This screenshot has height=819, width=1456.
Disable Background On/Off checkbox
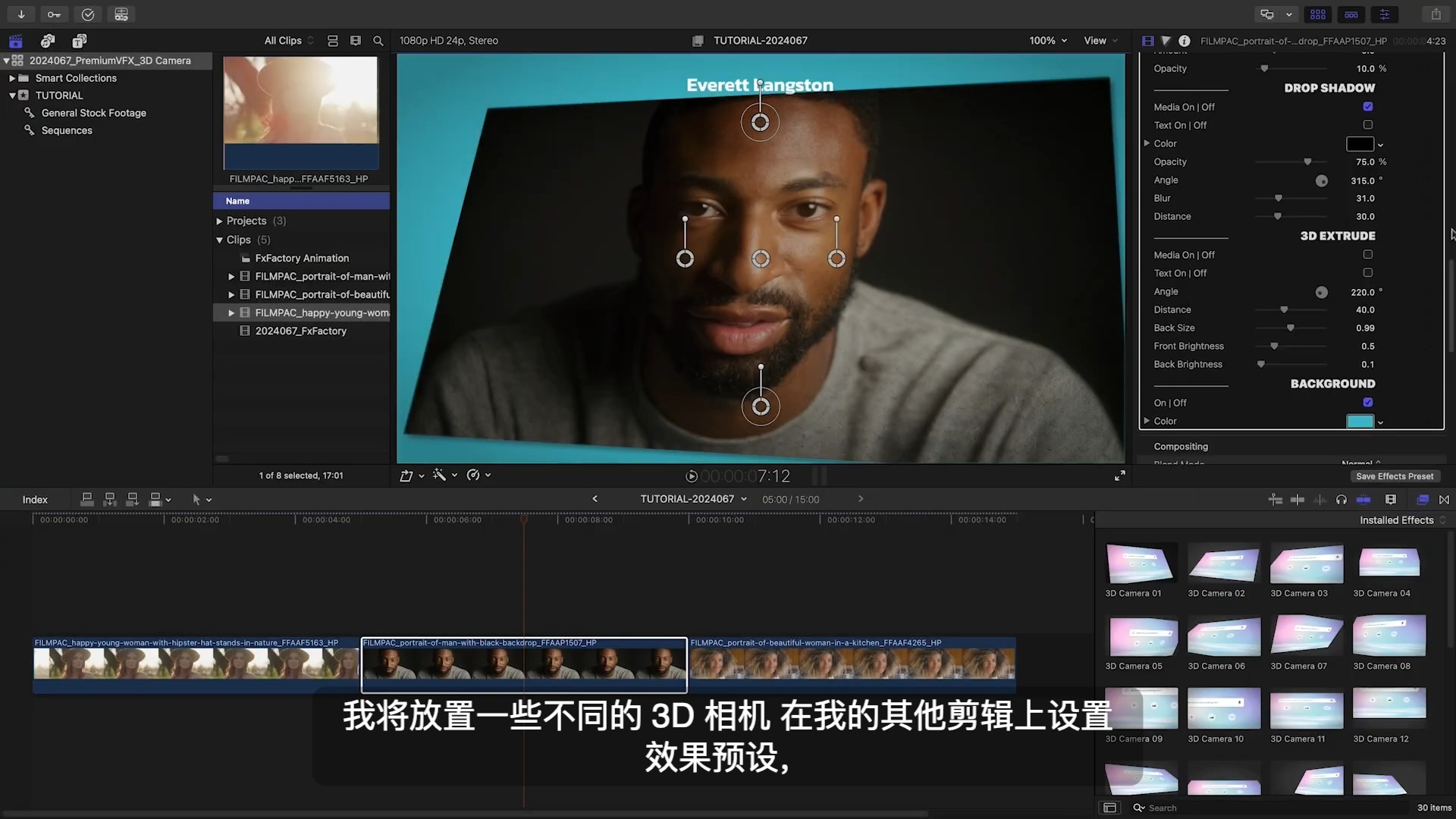coord(1367,403)
